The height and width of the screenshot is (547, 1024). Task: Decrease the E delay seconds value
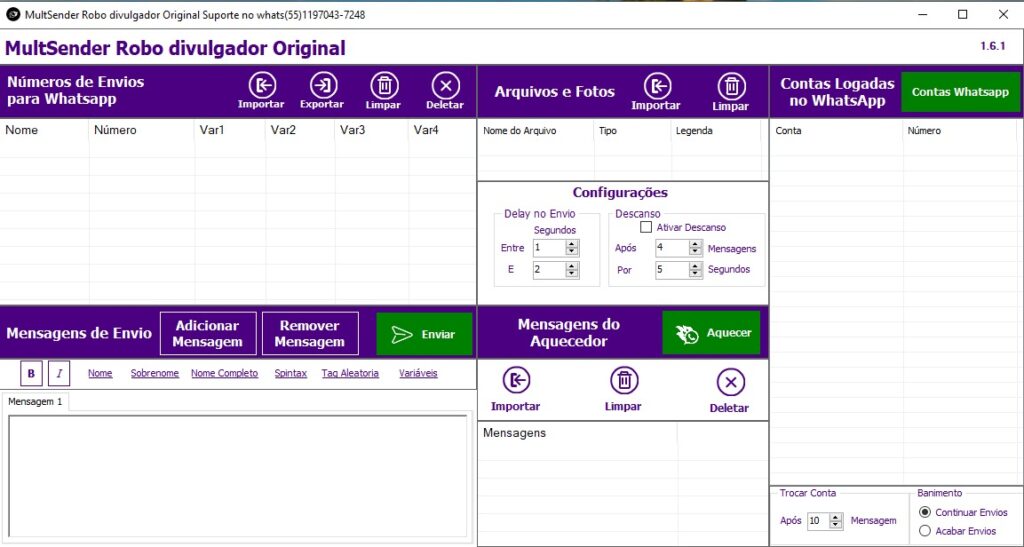[x=572, y=274]
